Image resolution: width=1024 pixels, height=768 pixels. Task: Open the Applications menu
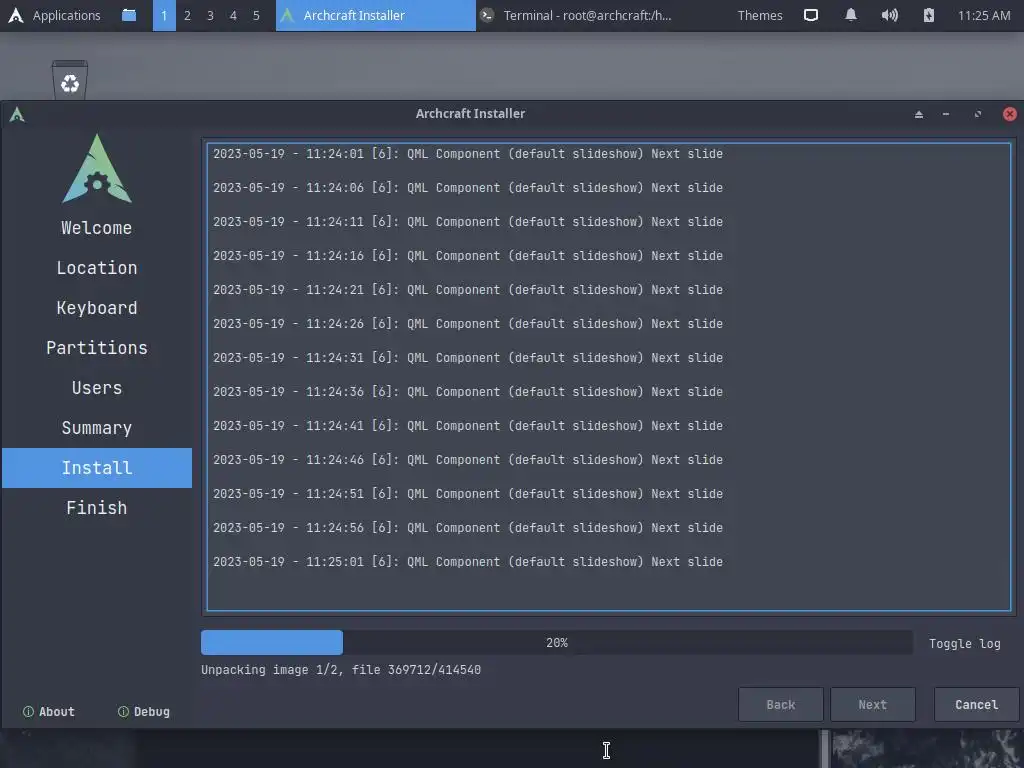coord(54,15)
